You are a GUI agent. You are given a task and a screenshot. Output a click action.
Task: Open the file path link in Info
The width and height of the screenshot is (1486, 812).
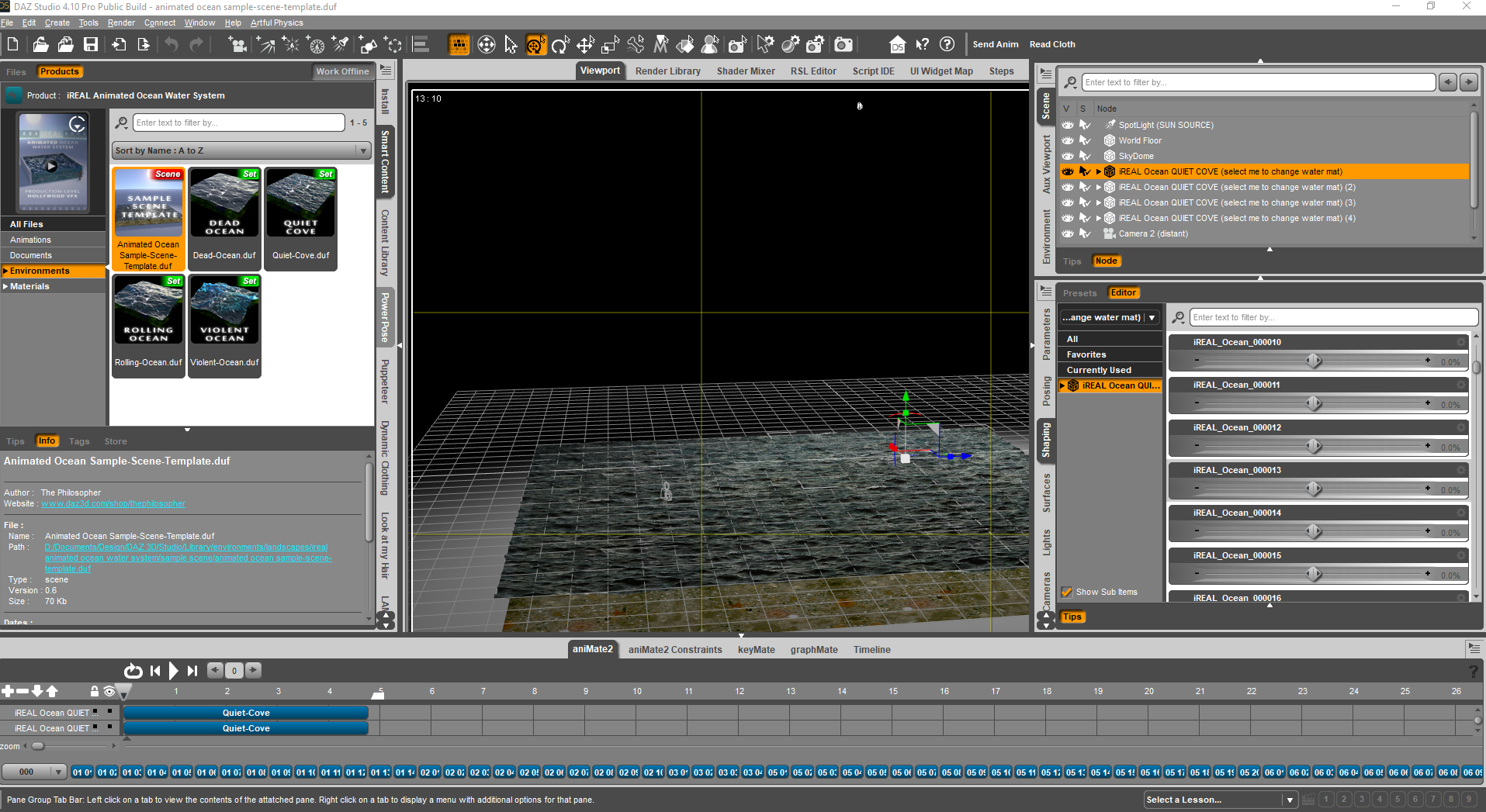point(188,558)
